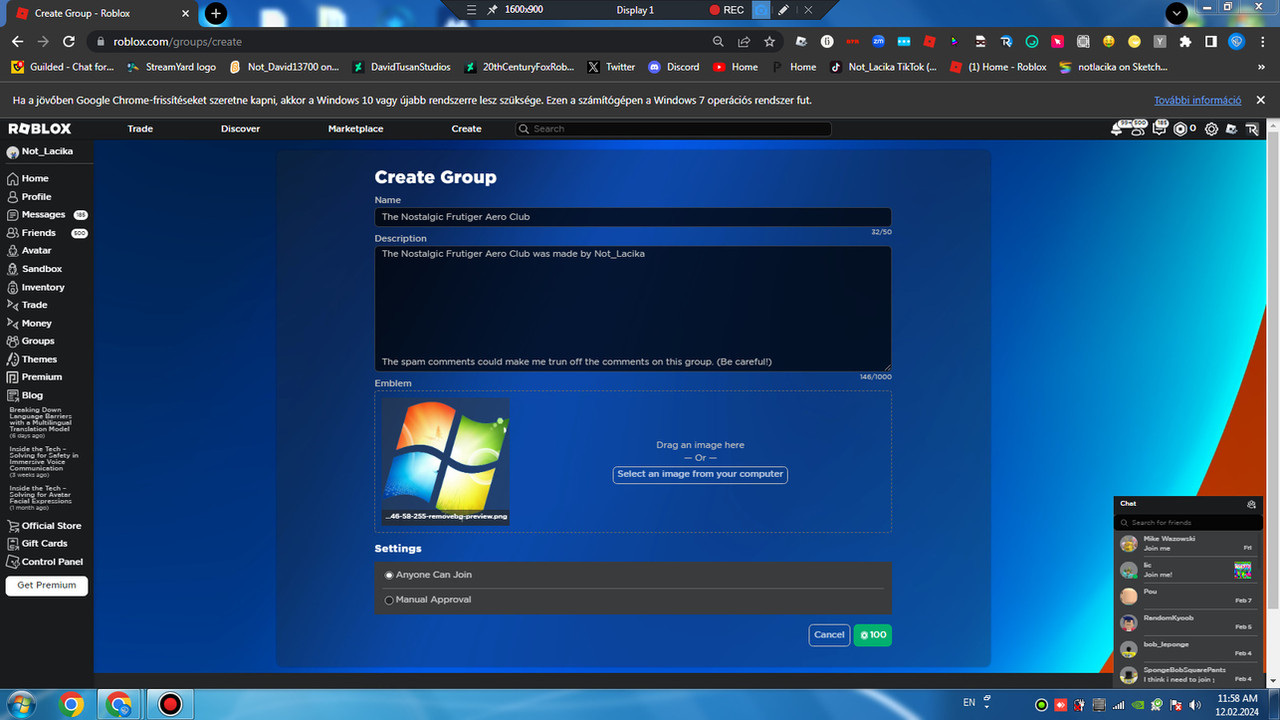This screenshot has width=1280, height=720.
Task: Click the Not_Lacika username in sidebar
Action: 47,152
